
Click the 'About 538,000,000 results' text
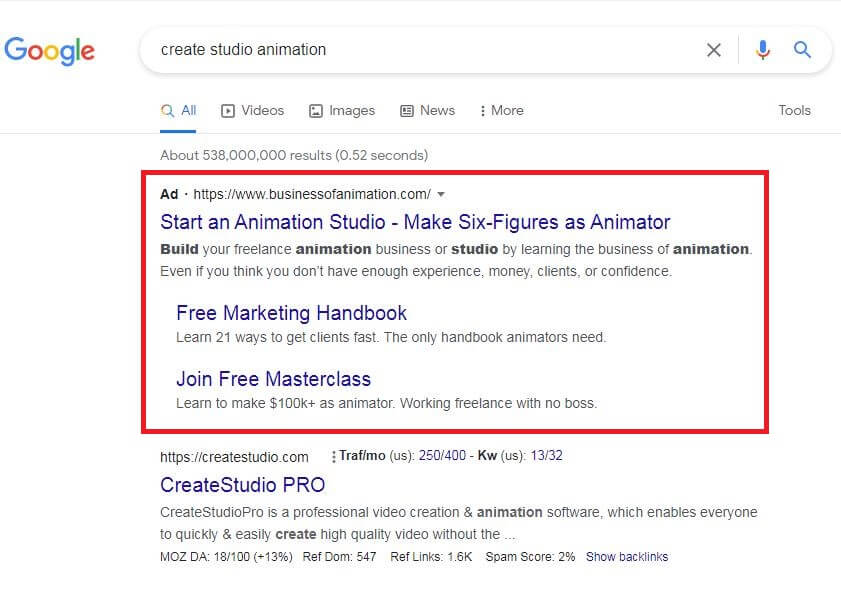pos(294,156)
